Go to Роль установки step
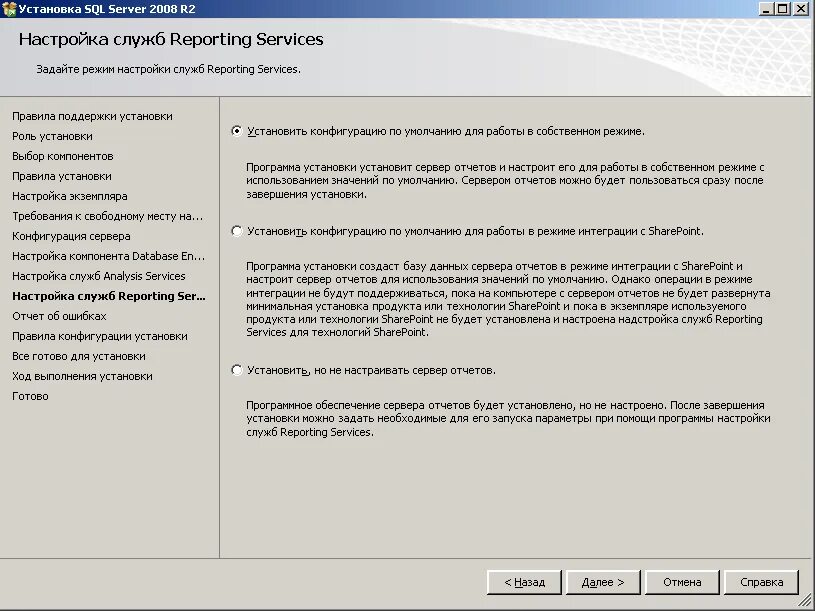Image resolution: width=815 pixels, height=611 pixels. [x=52, y=136]
